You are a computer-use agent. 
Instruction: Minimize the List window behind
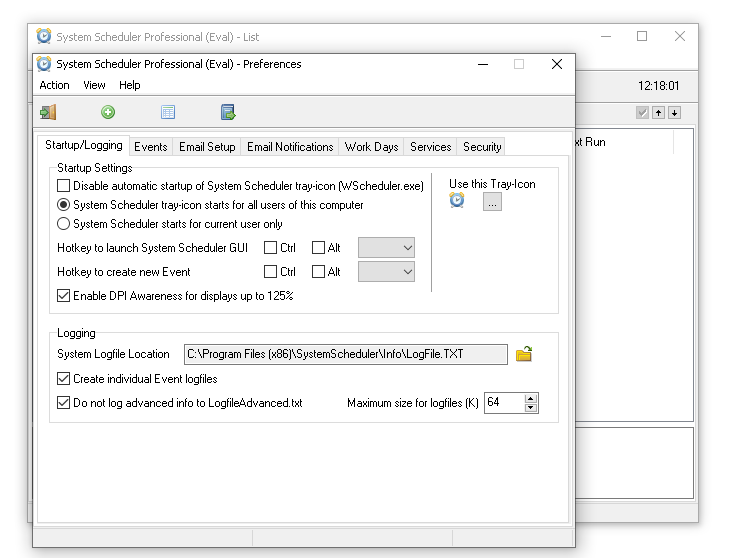(x=606, y=36)
